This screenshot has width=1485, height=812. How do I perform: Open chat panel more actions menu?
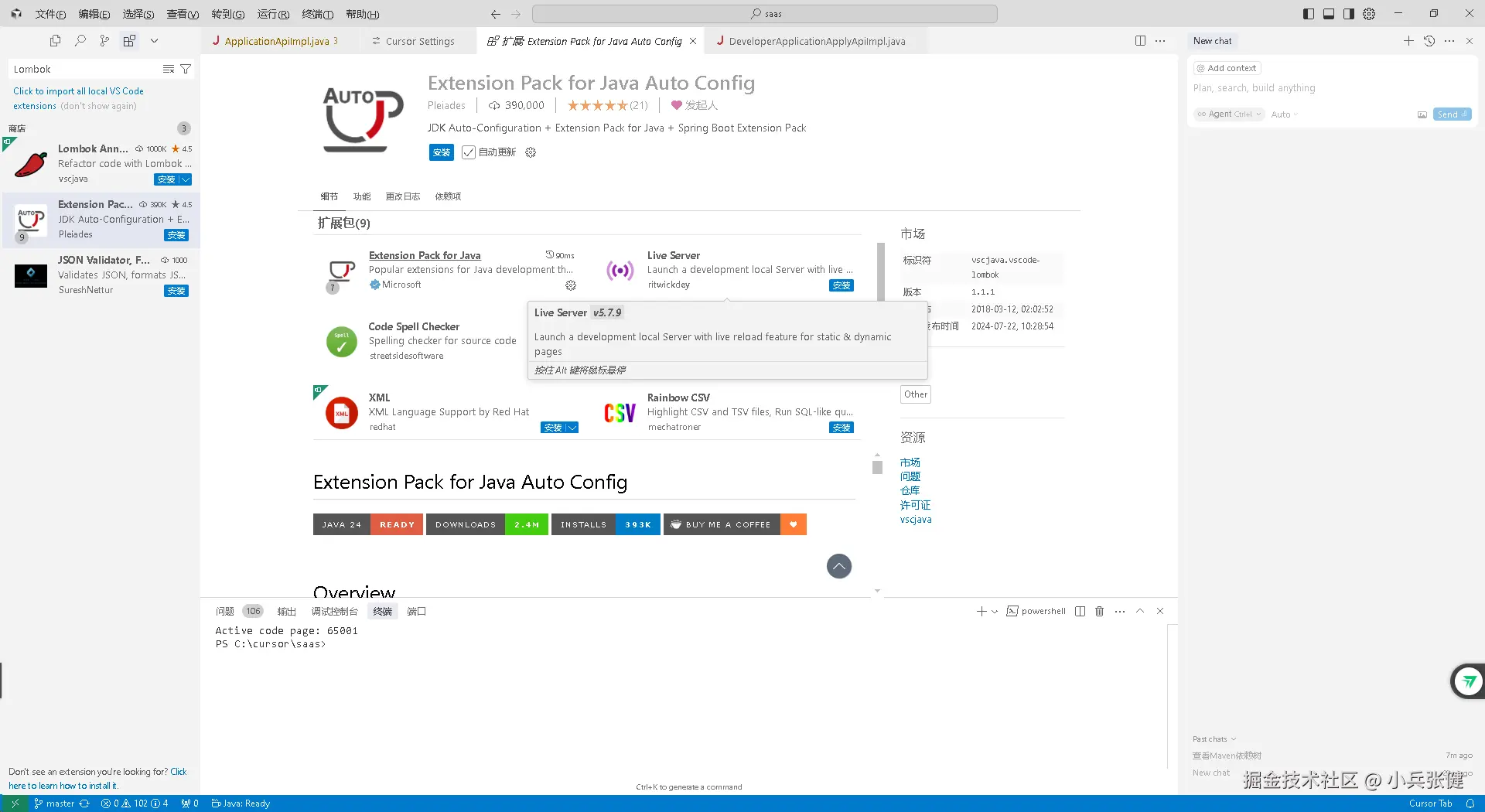pos(1449,41)
